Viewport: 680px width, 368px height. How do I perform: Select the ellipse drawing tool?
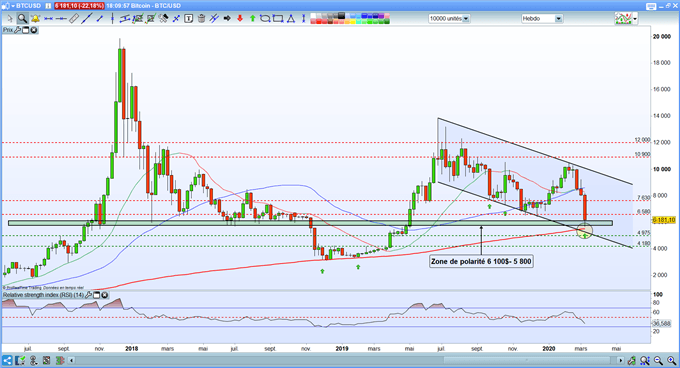coord(265,19)
